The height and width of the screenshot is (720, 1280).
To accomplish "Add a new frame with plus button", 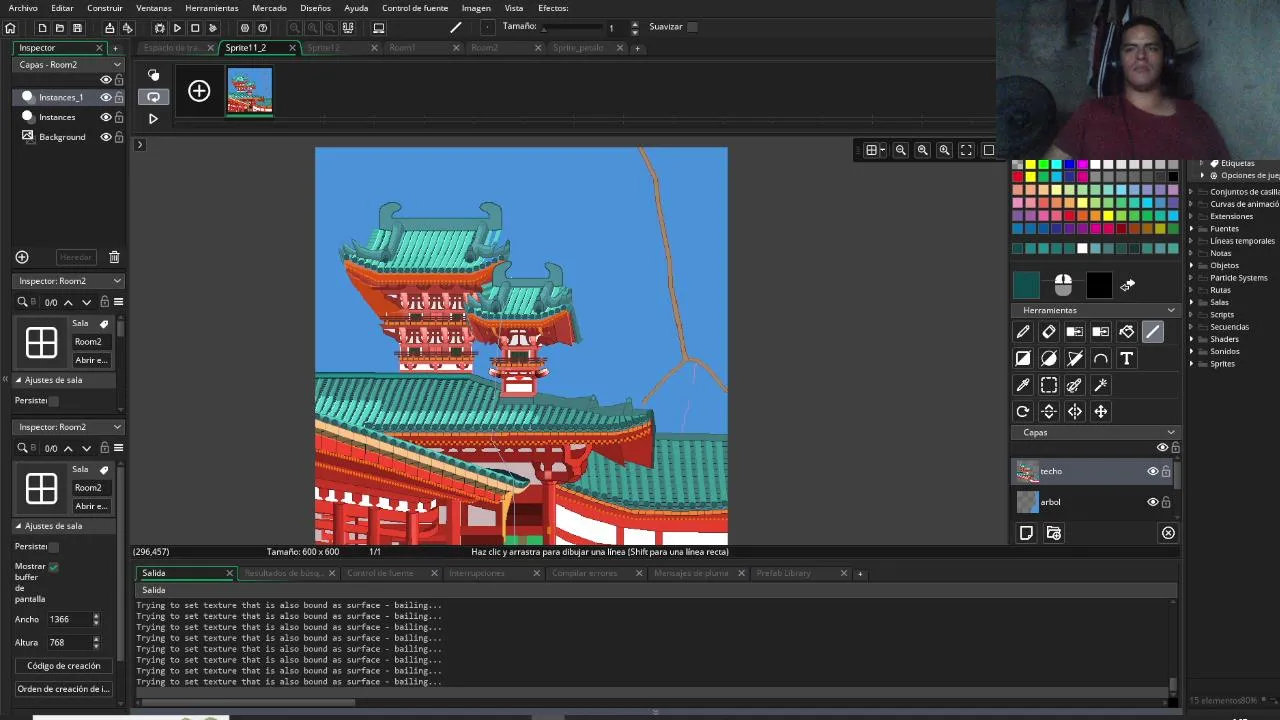I will [x=199, y=92].
